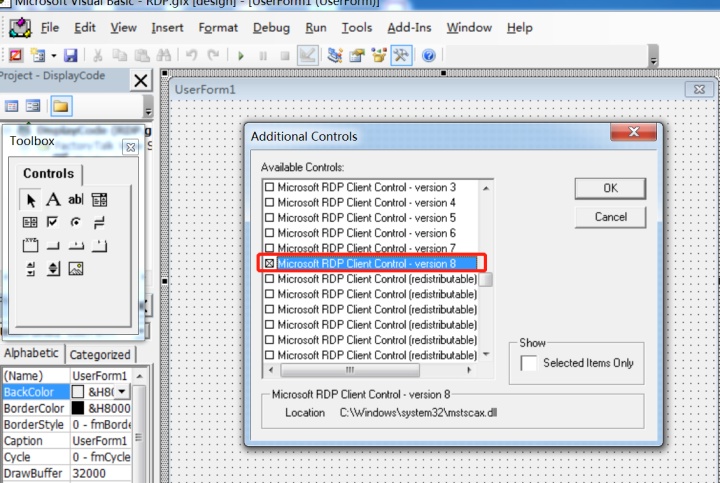Click the View Object icon in Project panel

33,107
